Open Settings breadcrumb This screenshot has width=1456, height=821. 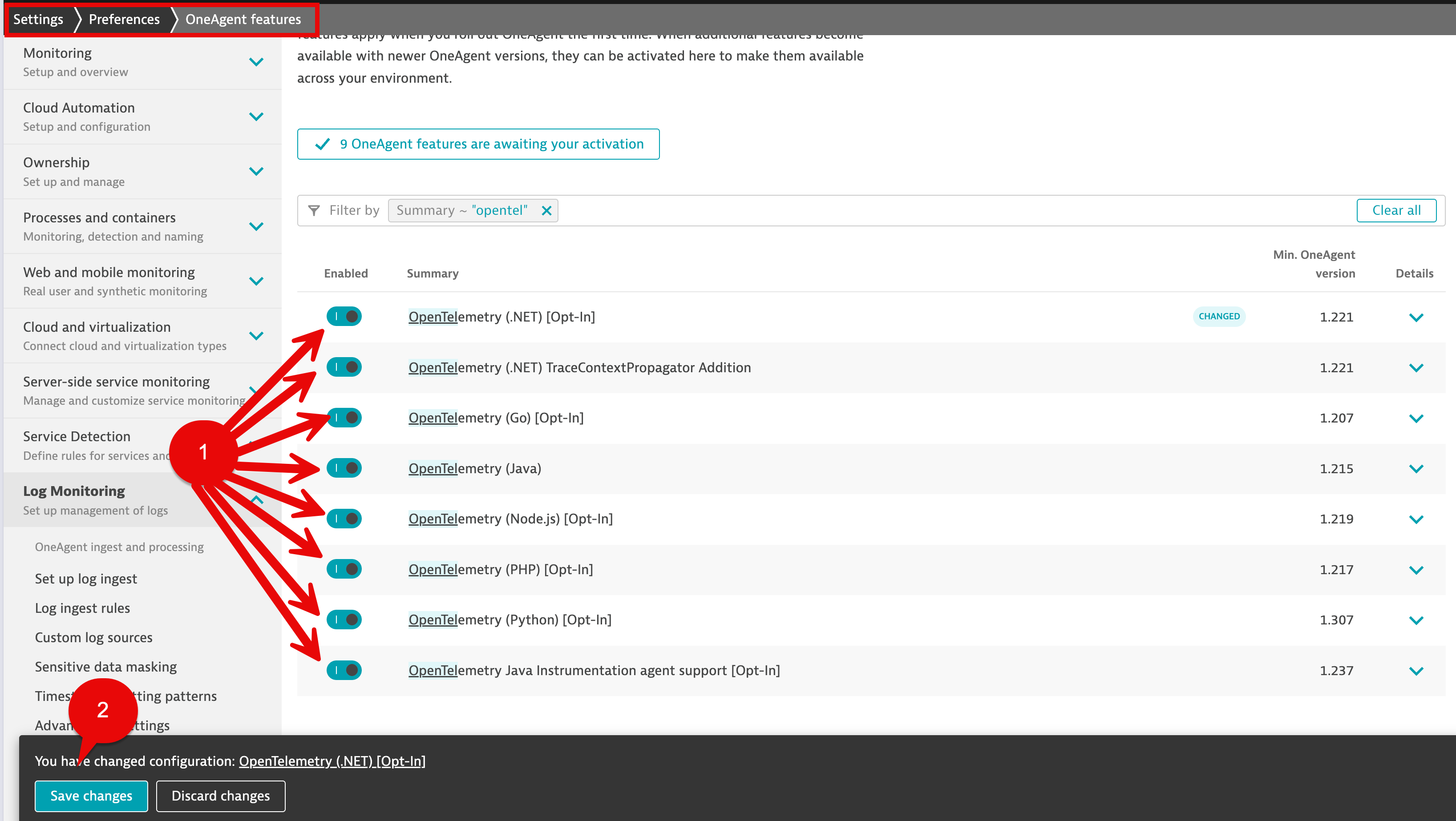38,19
